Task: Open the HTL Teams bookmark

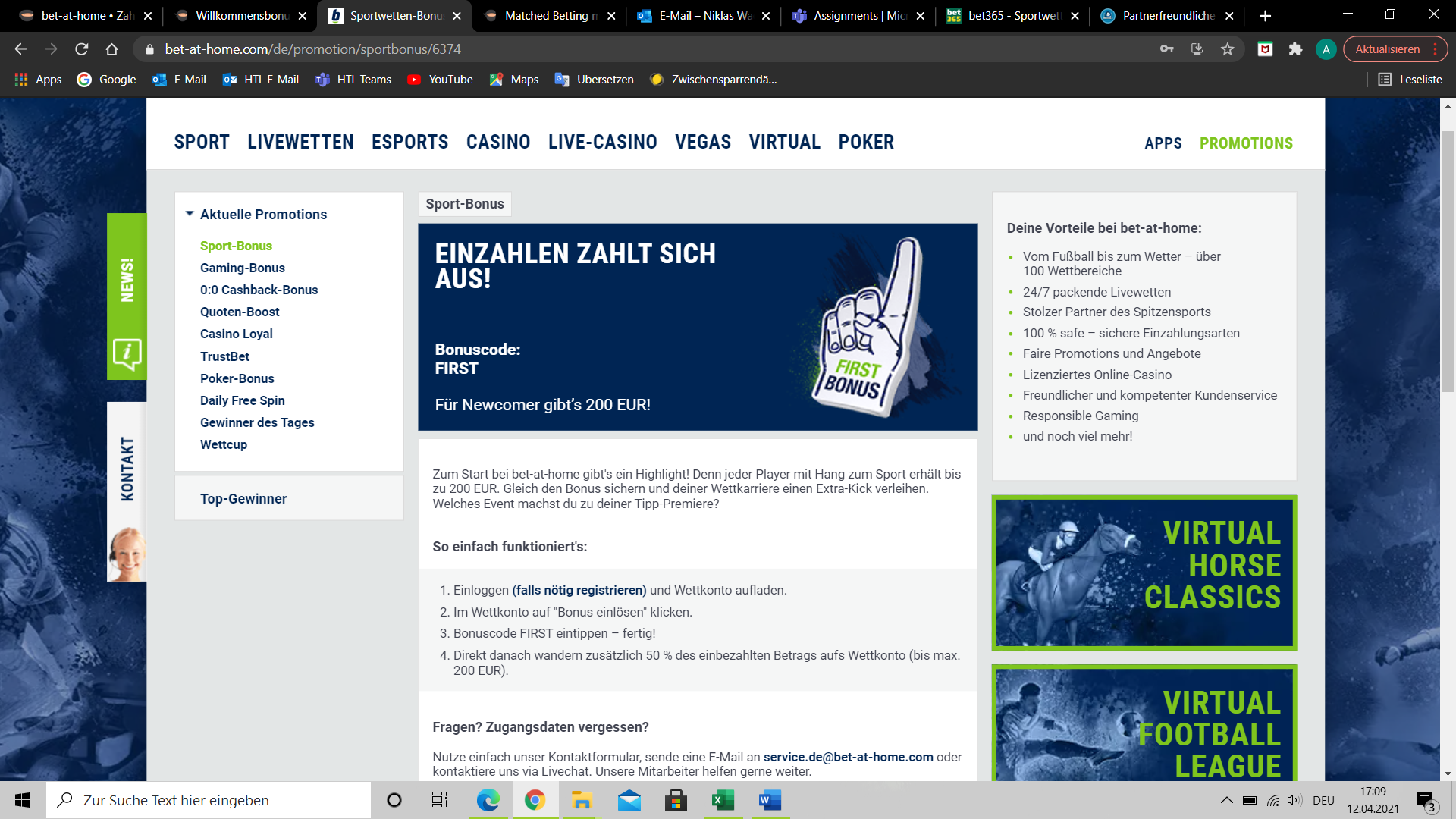Action: click(x=353, y=80)
